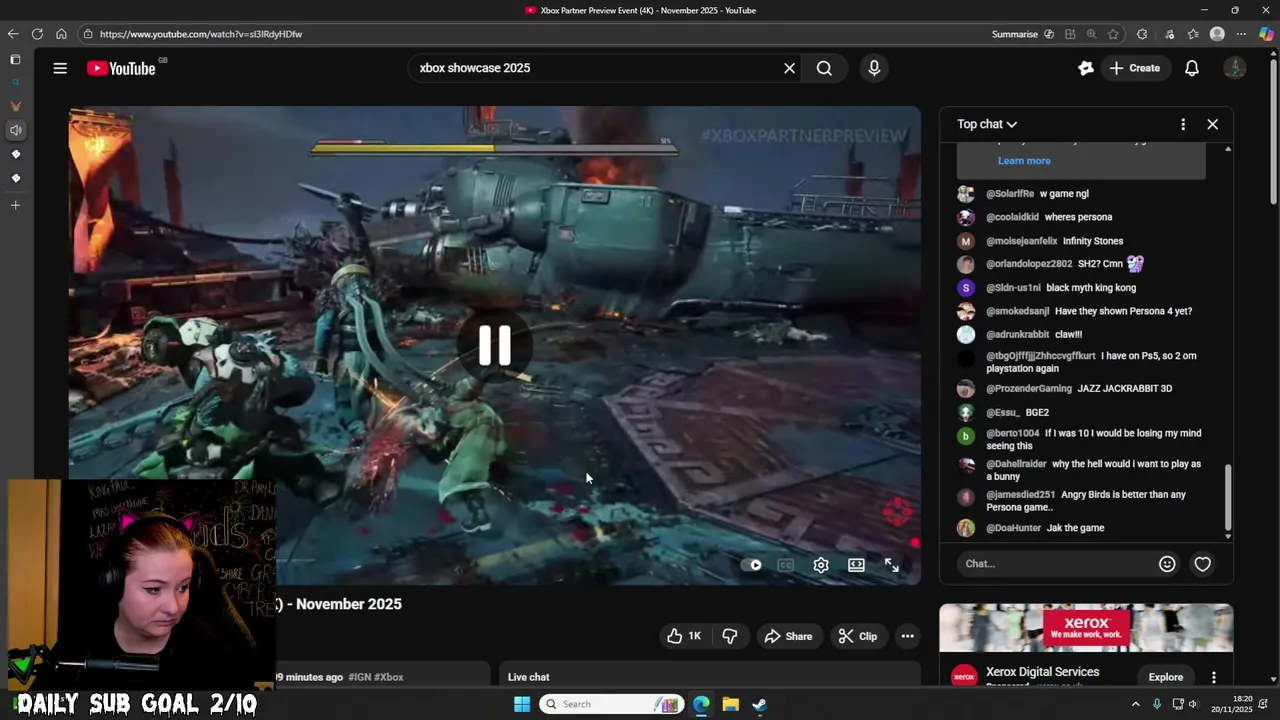
Task: Follow the Learn more link in chat
Action: click(1024, 161)
